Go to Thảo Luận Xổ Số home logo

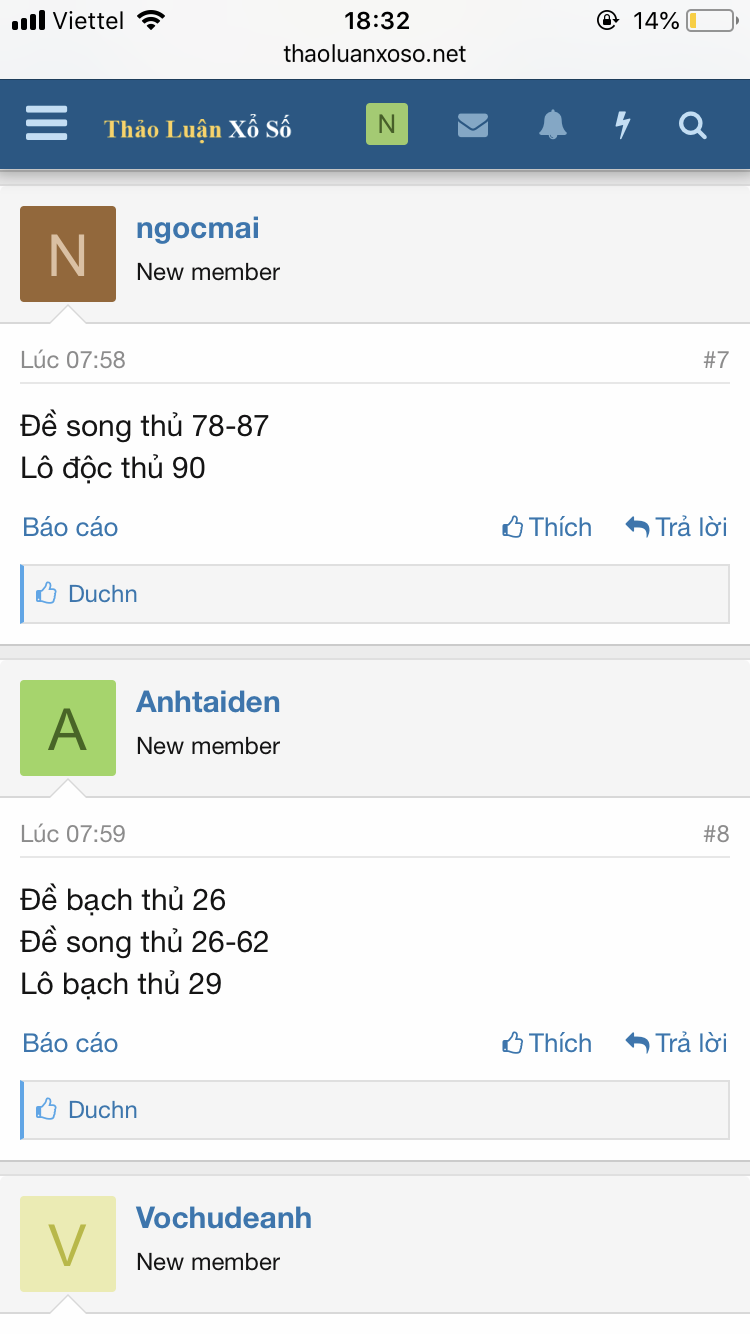coord(198,129)
